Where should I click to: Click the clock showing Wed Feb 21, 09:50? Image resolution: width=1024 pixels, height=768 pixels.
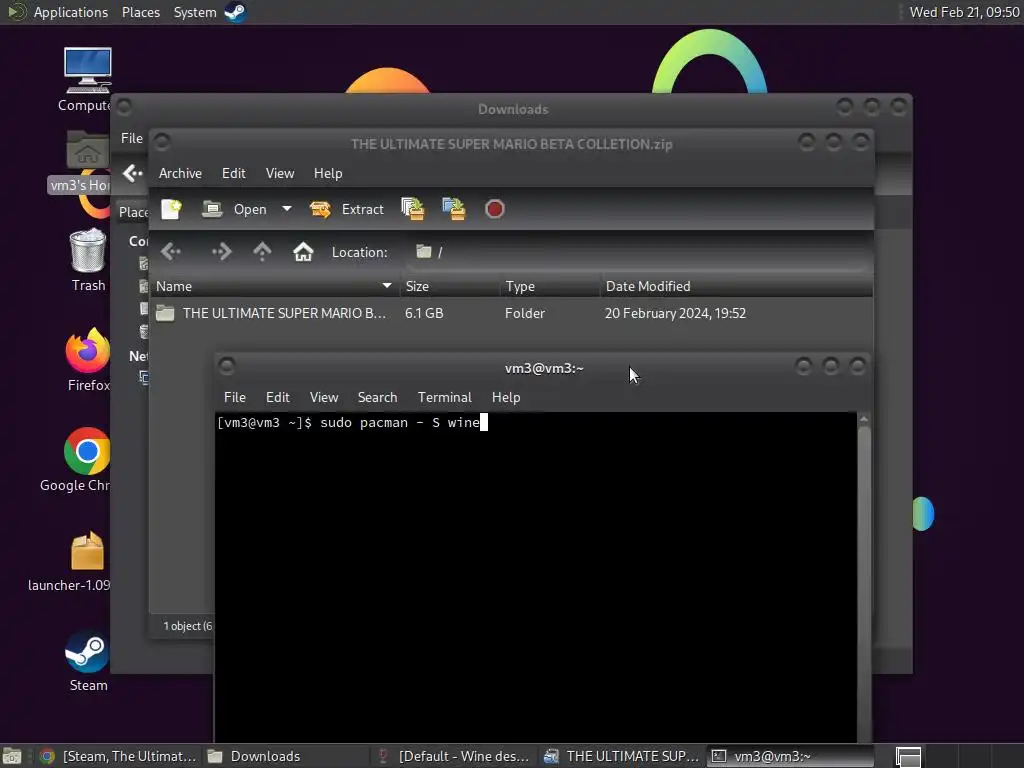pyautogui.click(x=965, y=12)
